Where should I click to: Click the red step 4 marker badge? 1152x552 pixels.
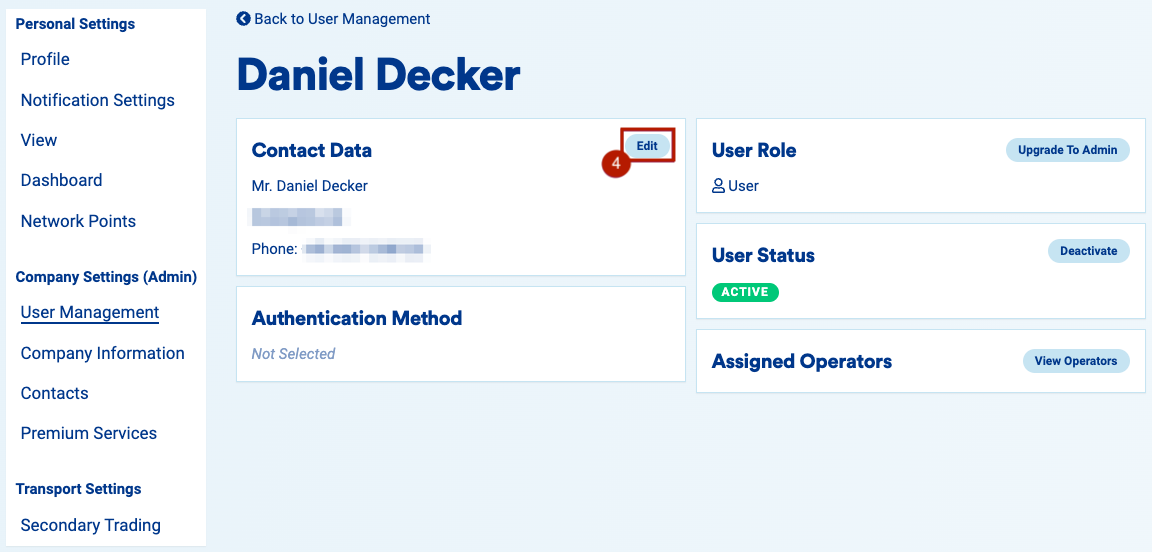pyautogui.click(x=616, y=163)
